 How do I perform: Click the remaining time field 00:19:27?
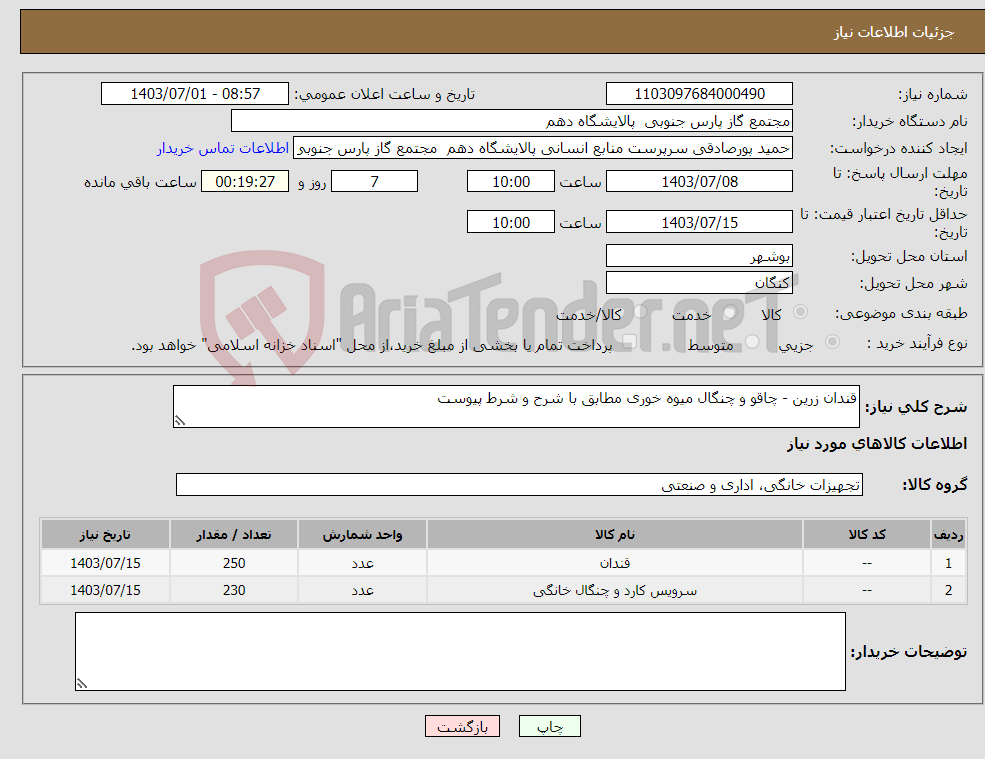pos(245,182)
